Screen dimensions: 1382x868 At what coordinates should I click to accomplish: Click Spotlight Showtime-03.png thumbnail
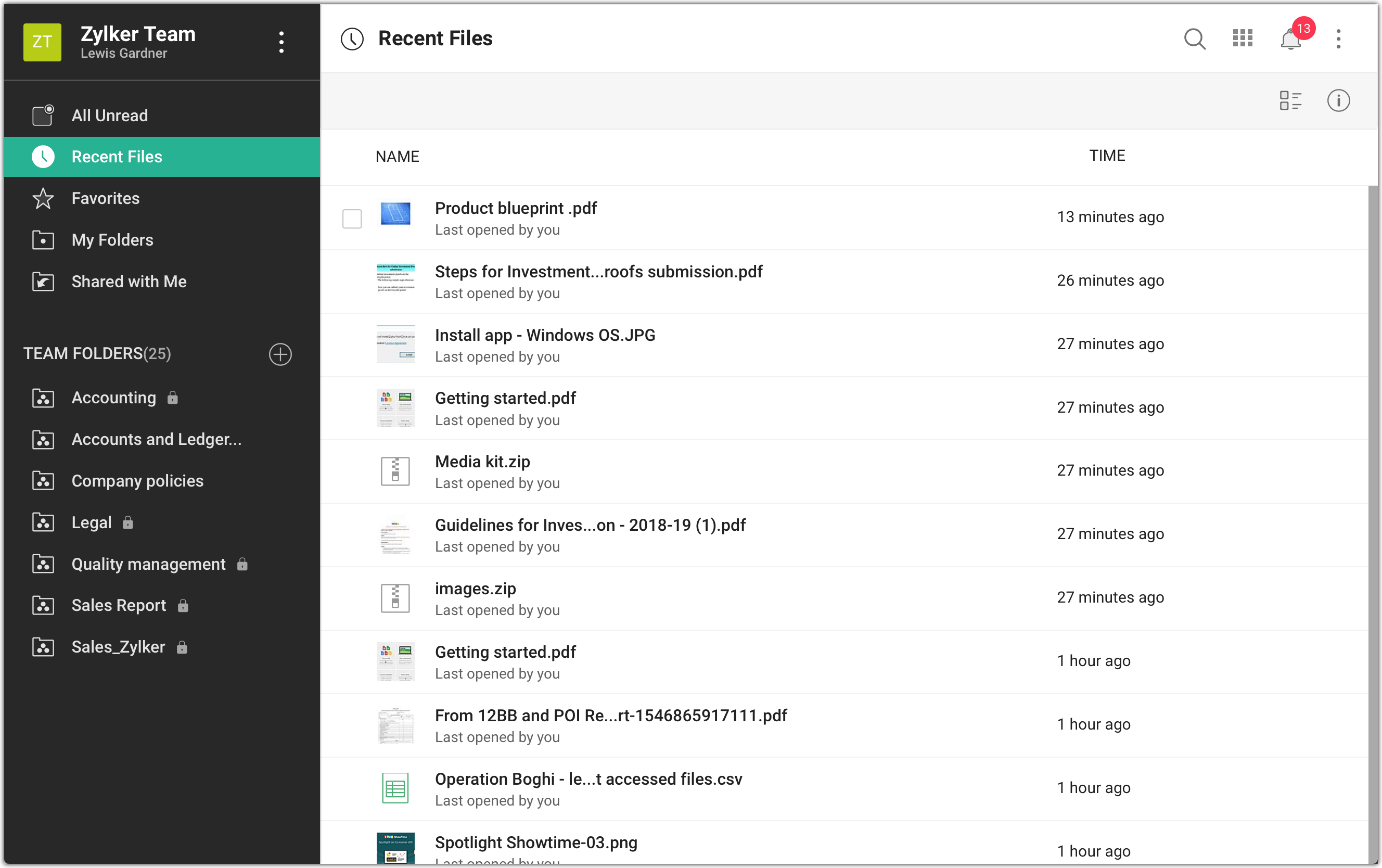pos(395,848)
